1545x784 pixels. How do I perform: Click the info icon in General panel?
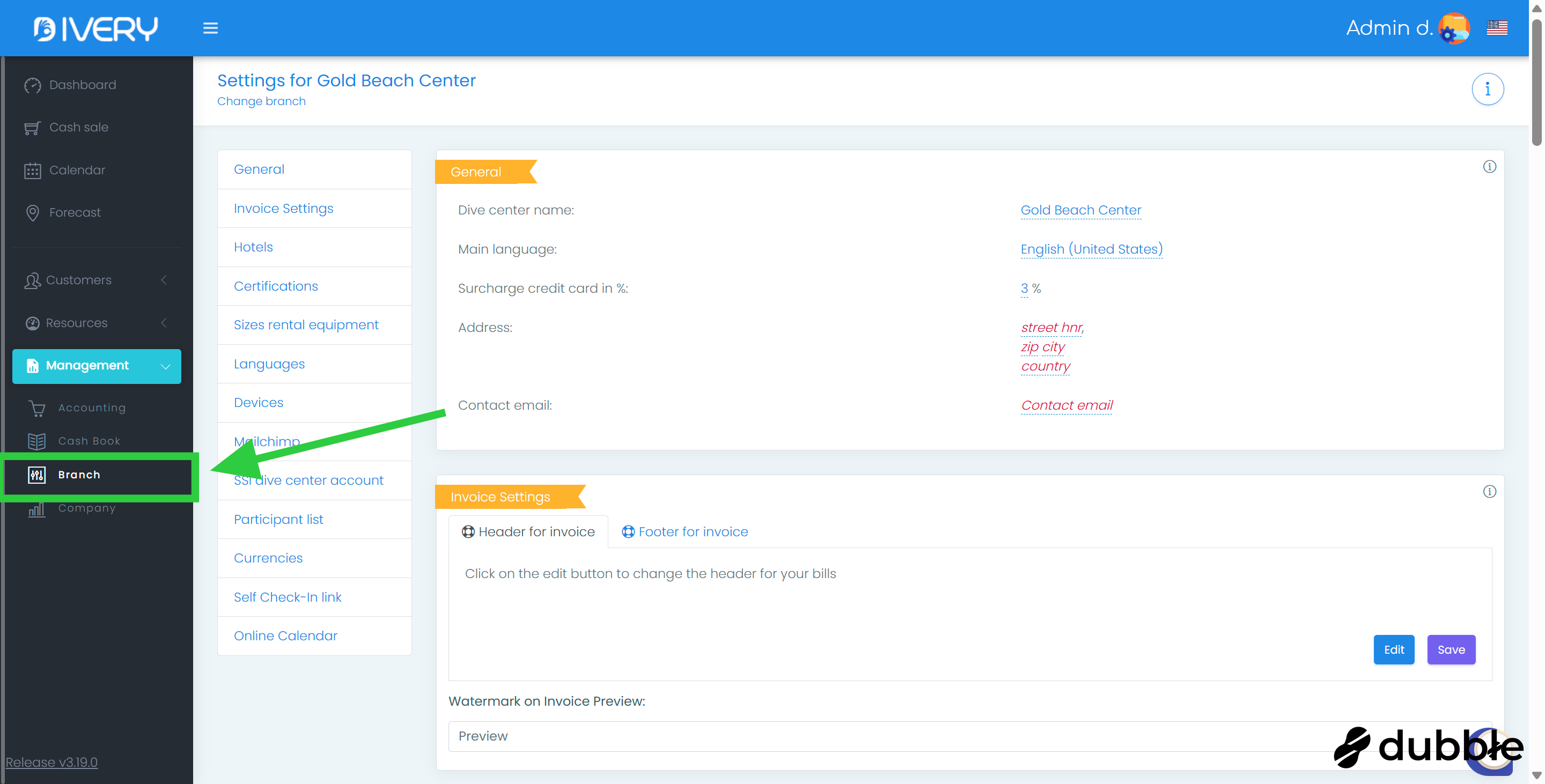pyautogui.click(x=1489, y=167)
